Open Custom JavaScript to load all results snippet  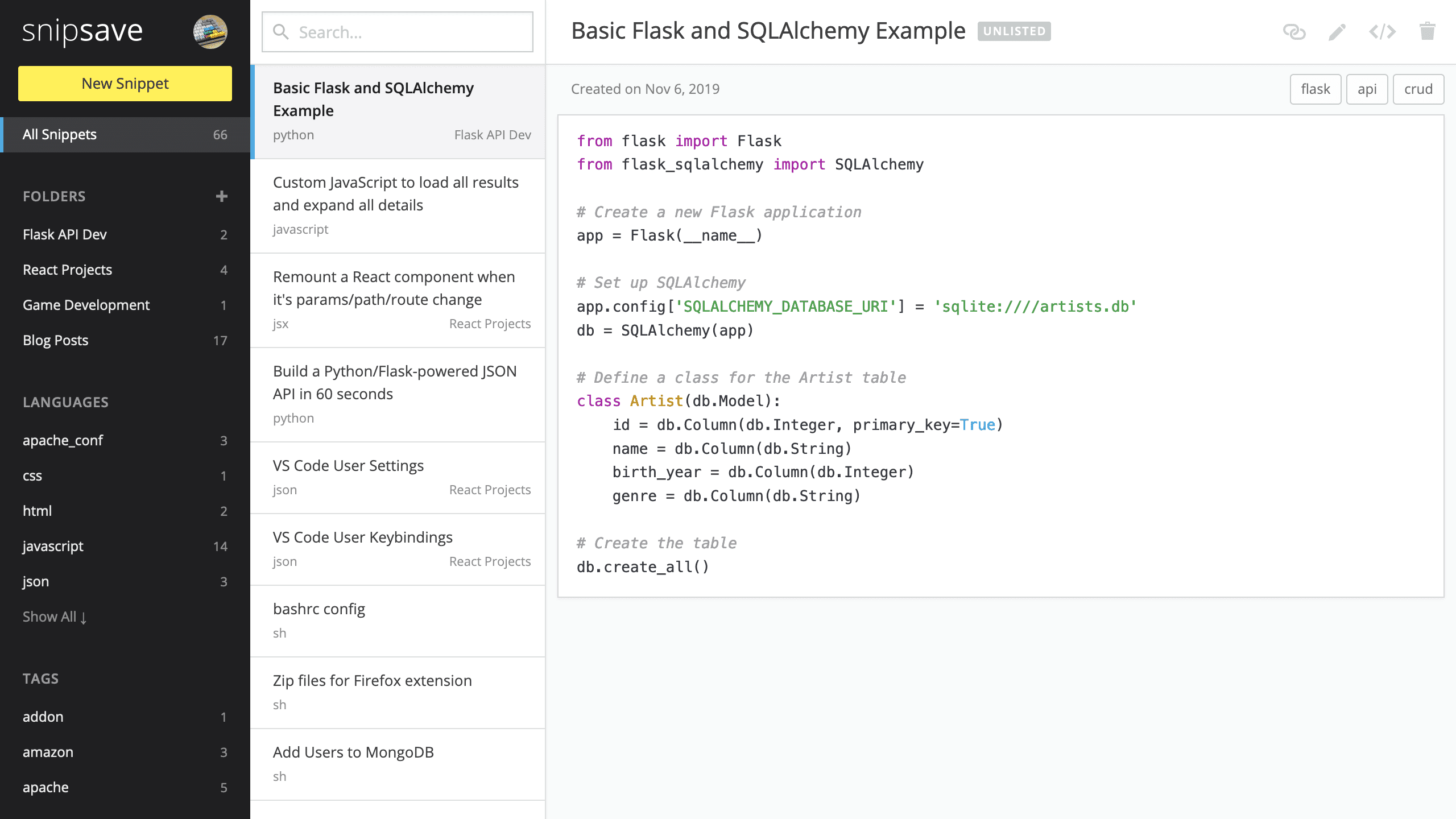coord(398,206)
